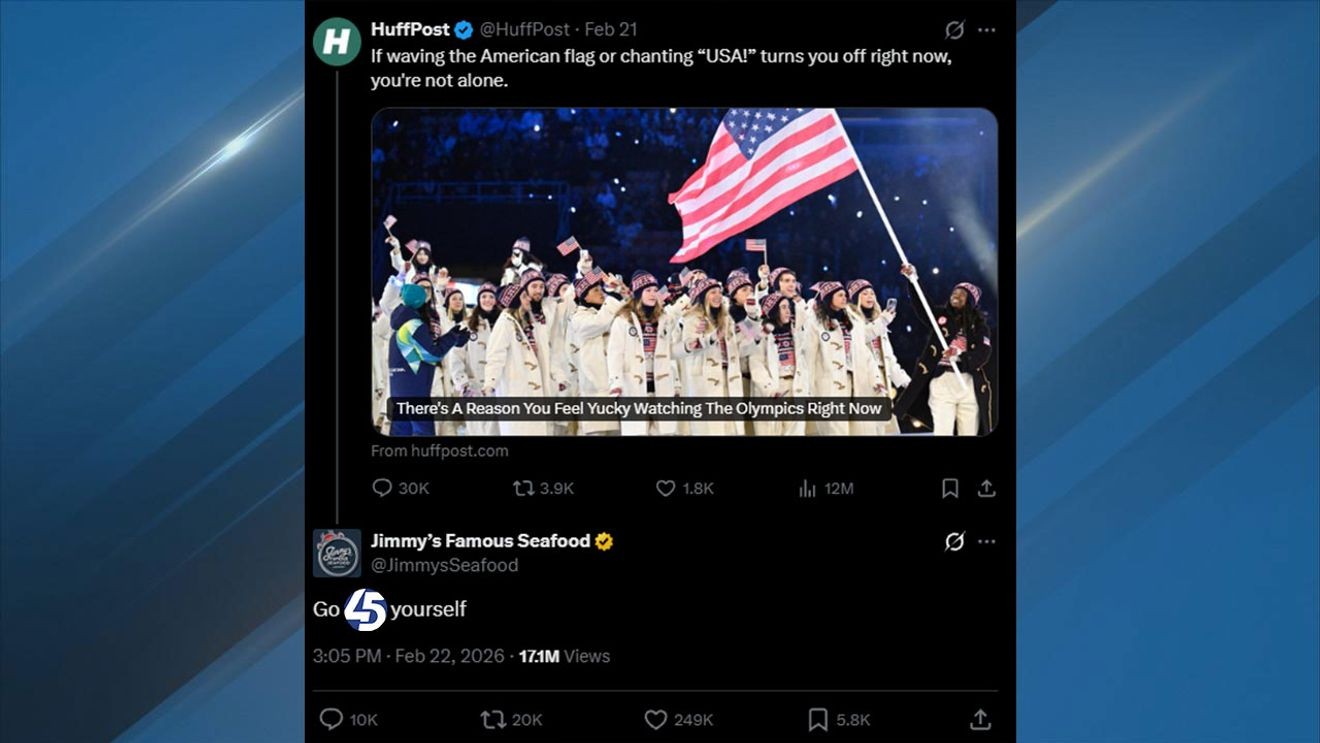Click the Jimmy's Famous Seafood avatar
The height and width of the screenshot is (743, 1320).
(x=337, y=553)
